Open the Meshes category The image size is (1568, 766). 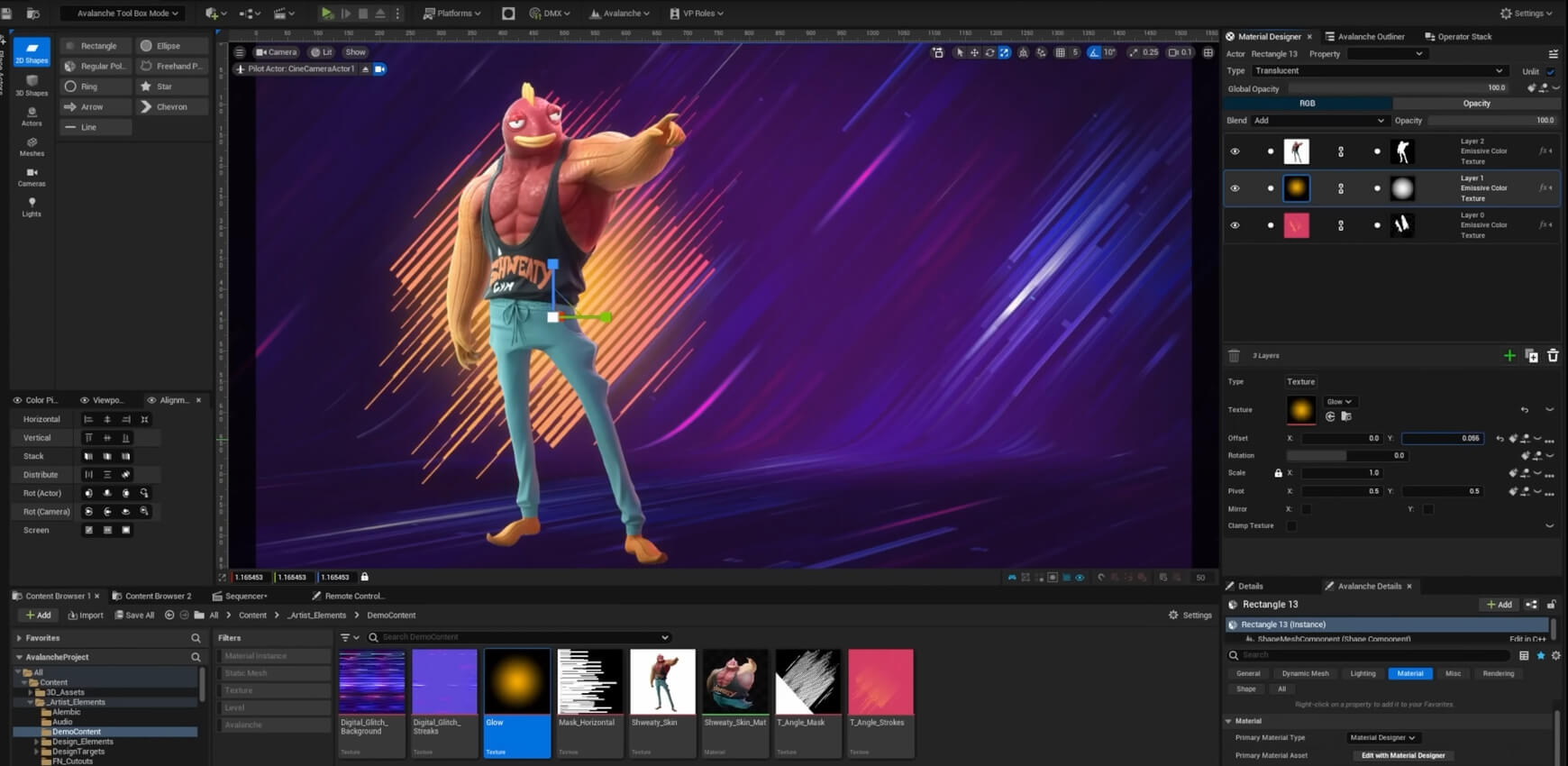pos(32,147)
